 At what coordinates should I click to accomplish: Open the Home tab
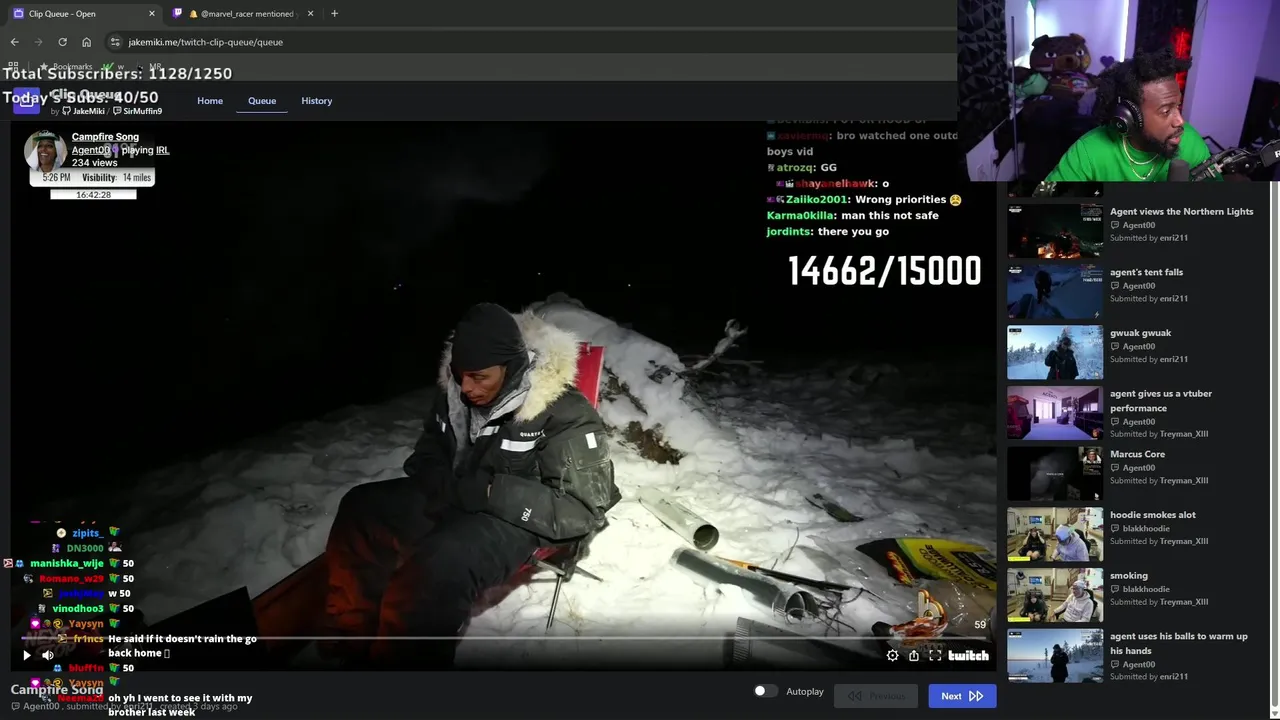coord(210,101)
